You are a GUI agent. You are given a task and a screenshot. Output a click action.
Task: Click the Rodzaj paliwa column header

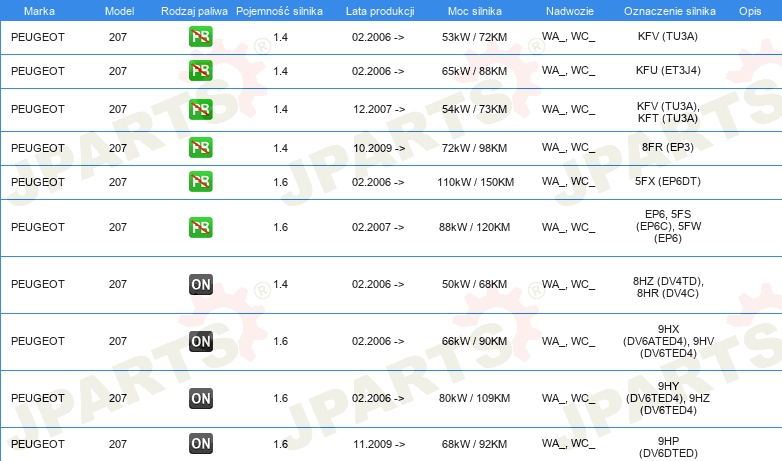click(x=194, y=11)
